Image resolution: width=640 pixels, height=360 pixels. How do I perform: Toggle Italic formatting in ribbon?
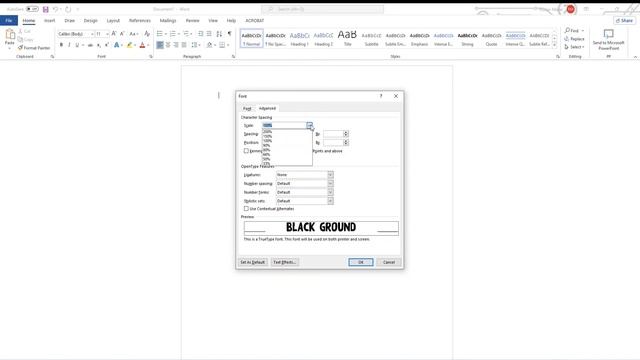pos(69,45)
